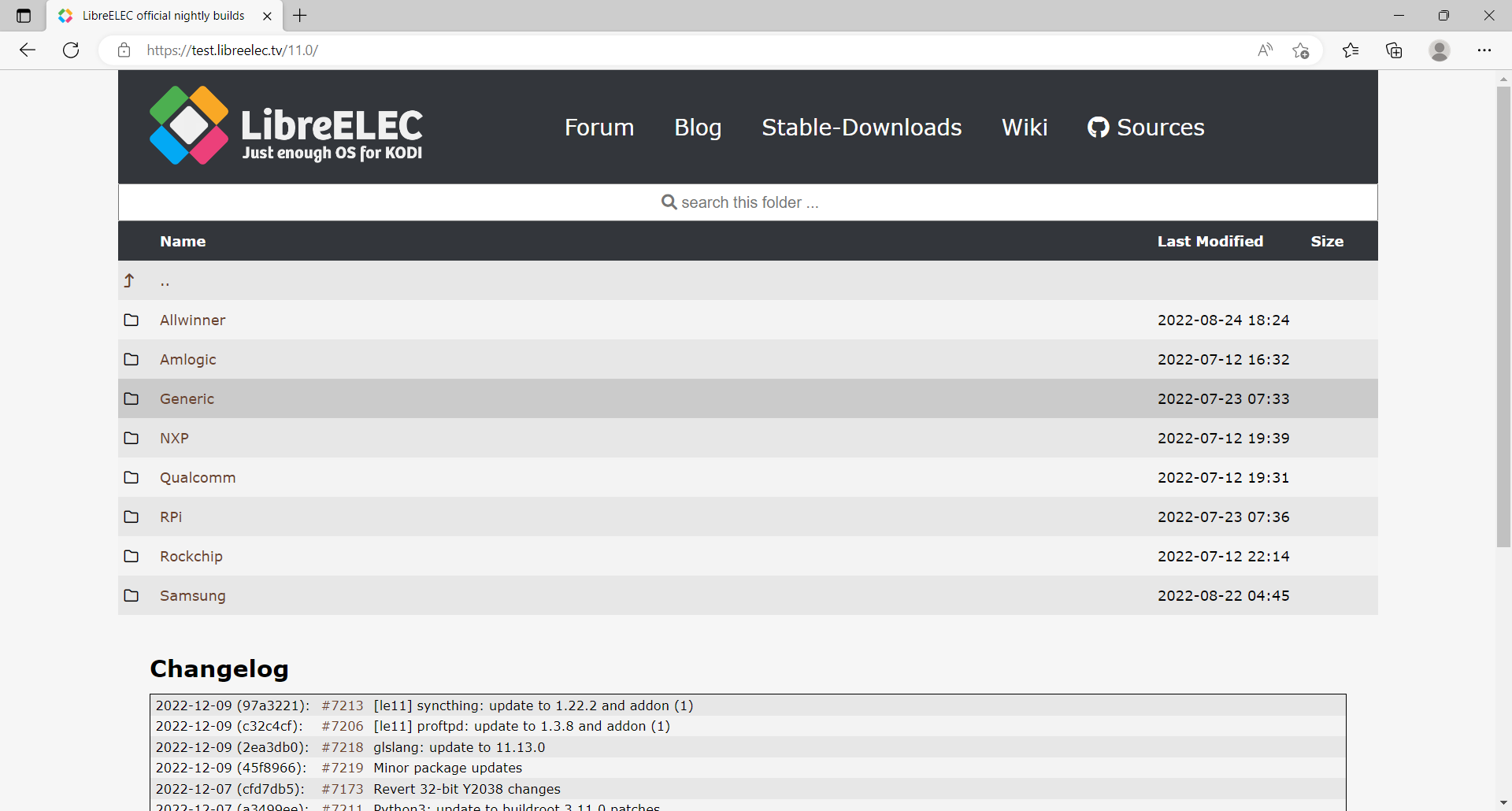View site information lock icon
1512x811 pixels.
pos(124,50)
